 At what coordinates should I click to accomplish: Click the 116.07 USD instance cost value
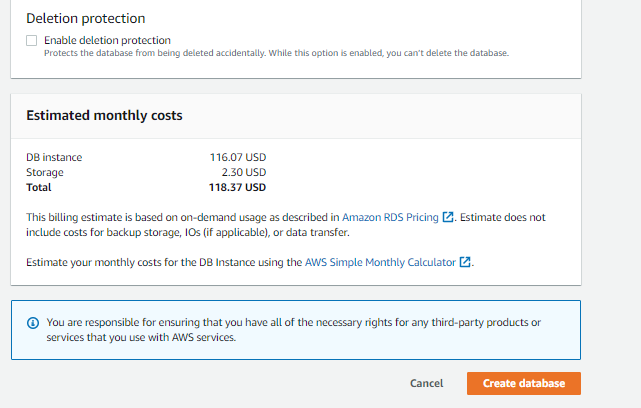point(237,157)
